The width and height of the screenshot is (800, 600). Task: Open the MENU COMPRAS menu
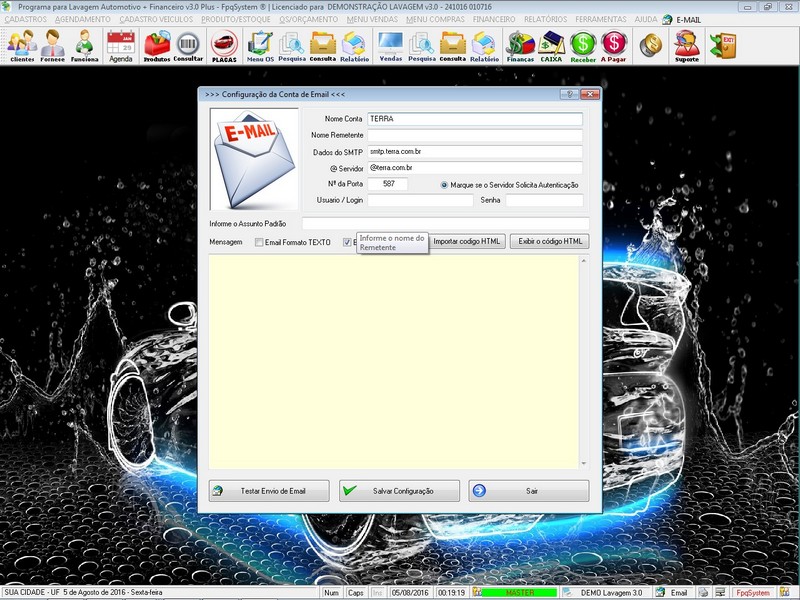point(435,19)
